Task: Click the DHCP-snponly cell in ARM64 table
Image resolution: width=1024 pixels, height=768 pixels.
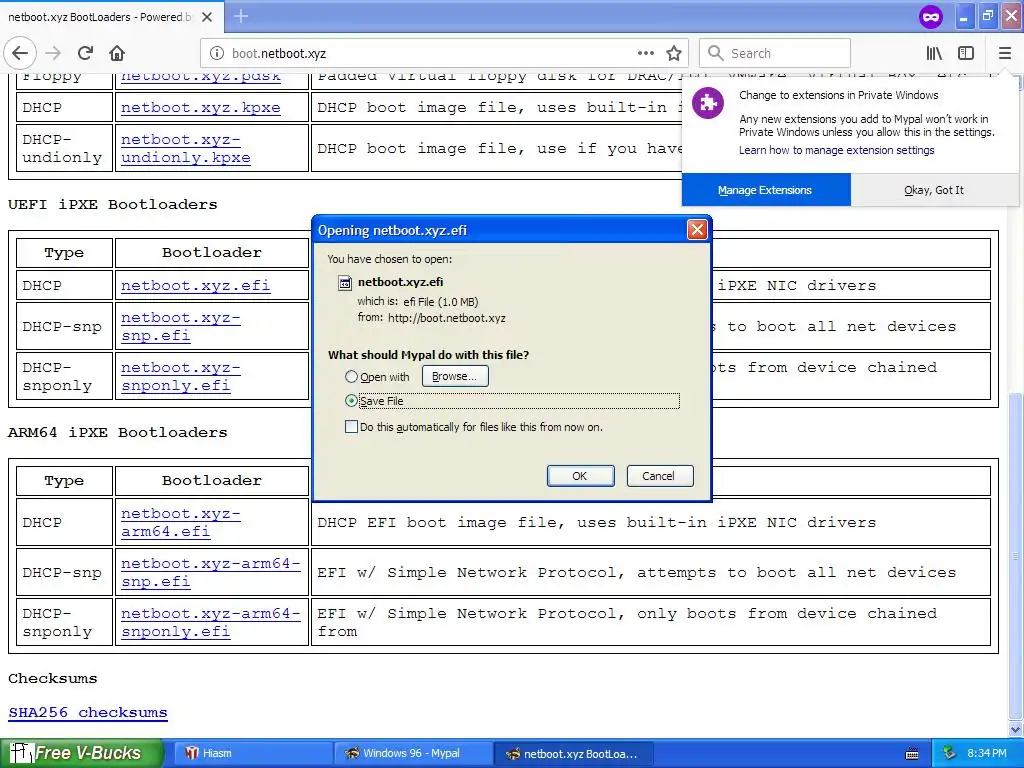Action: pyautogui.click(x=62, y=622)
